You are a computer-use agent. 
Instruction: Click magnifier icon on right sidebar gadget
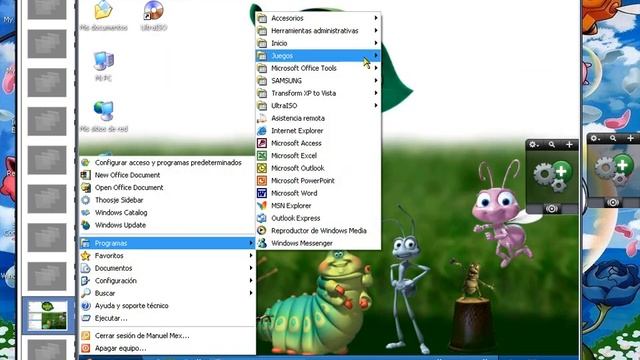613,138
